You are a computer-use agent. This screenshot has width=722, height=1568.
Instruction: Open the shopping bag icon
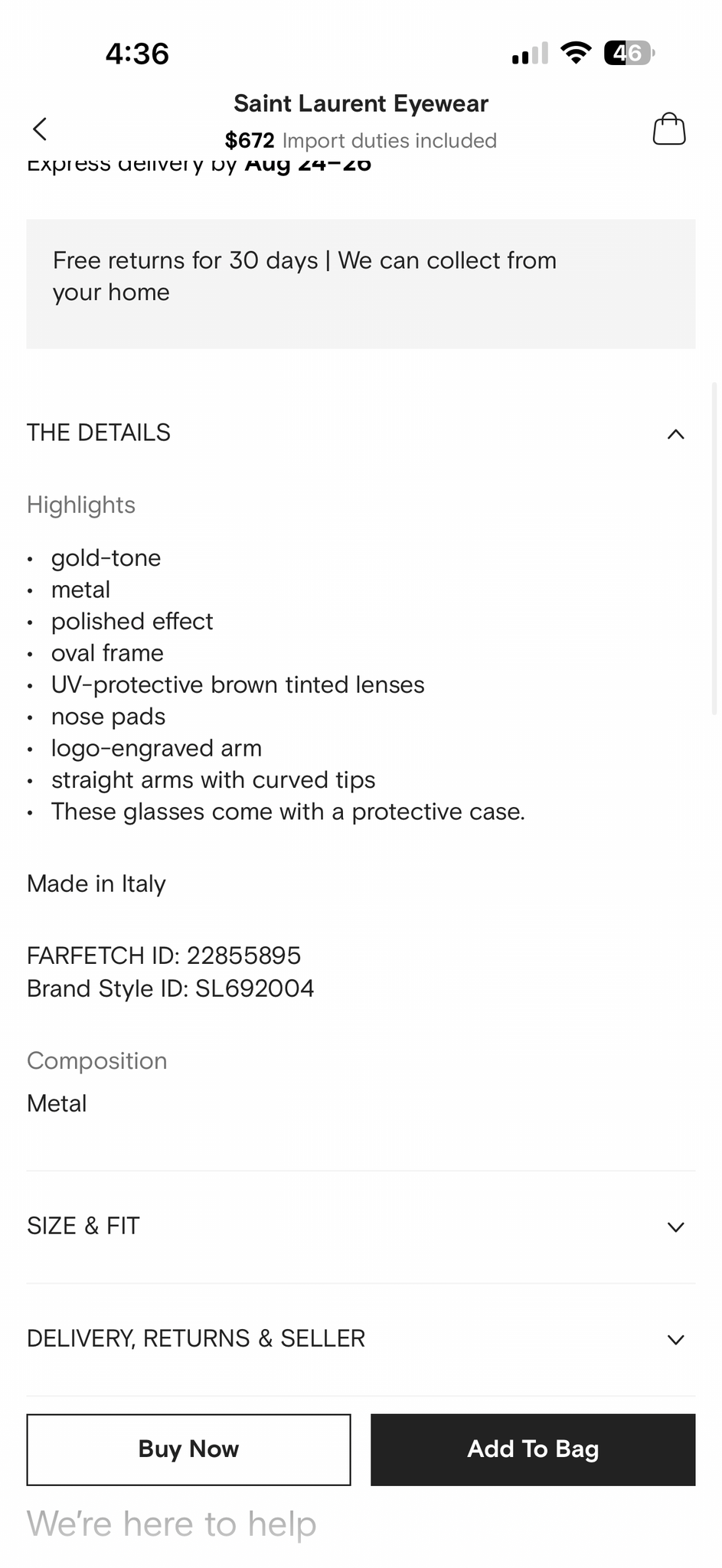click(668, 129)
